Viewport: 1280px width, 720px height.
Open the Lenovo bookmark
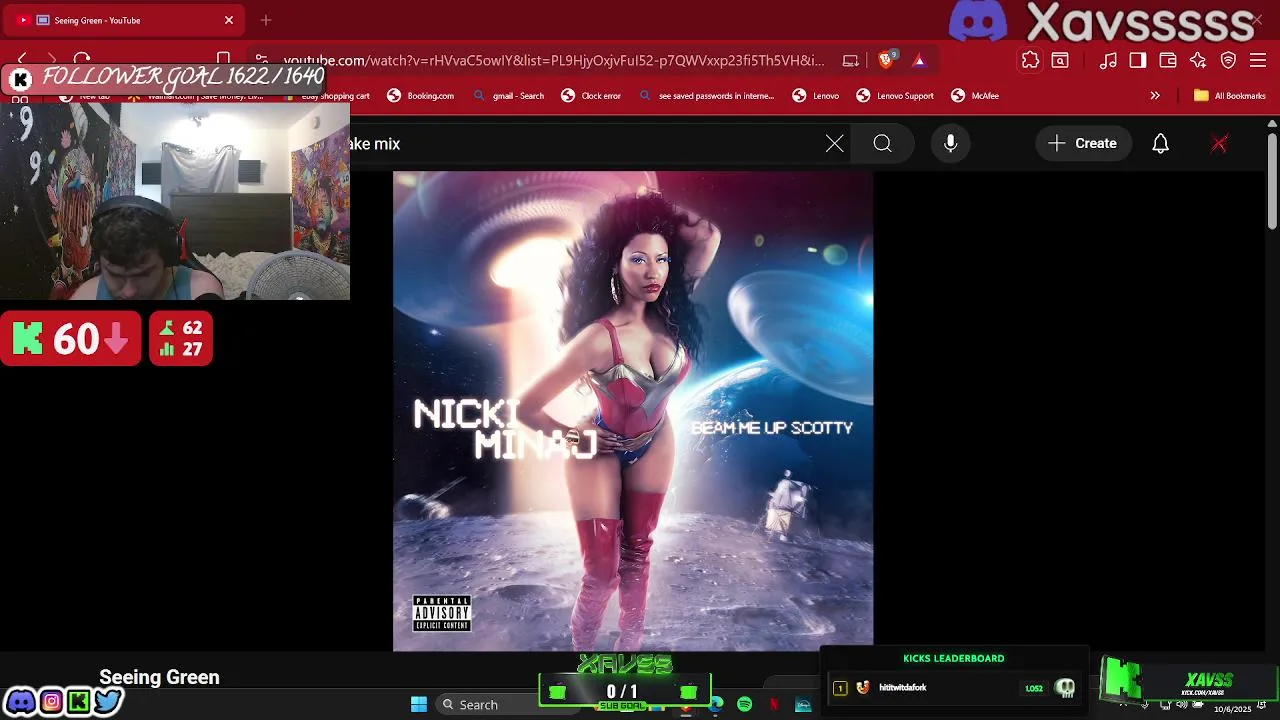coord(815,96)
